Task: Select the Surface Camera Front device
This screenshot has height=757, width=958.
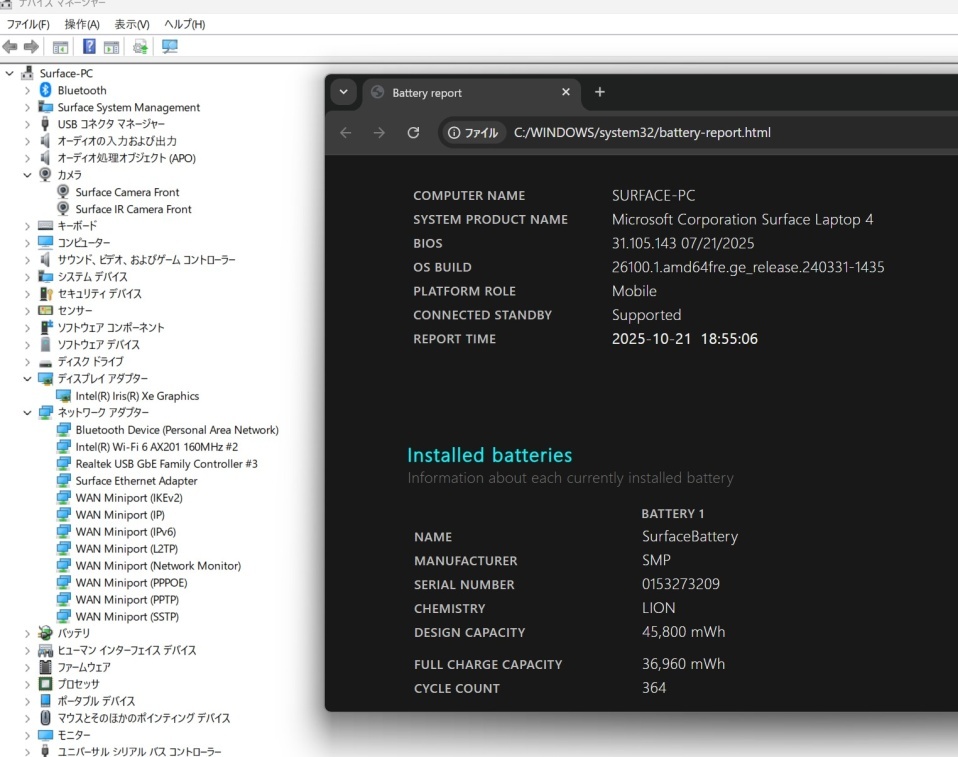Action: [127, 192]
